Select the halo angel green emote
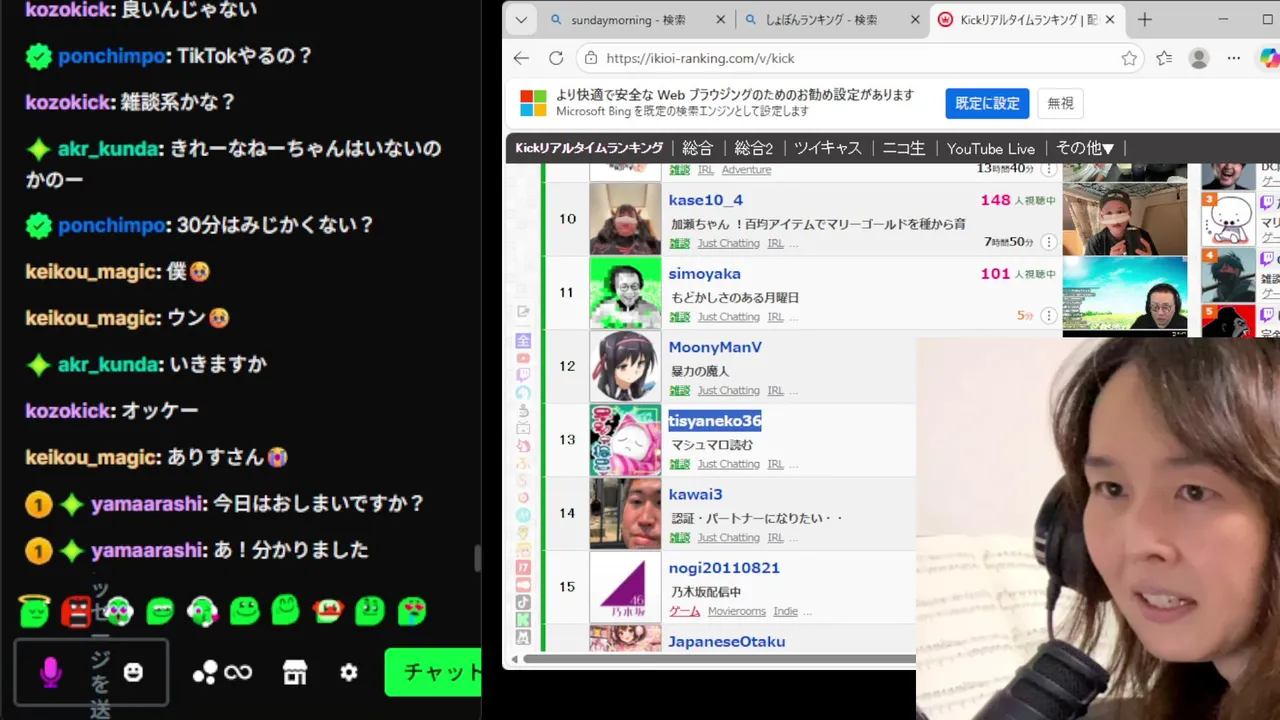The width and height of the screenshot is (1280, 720). (34, 609)
